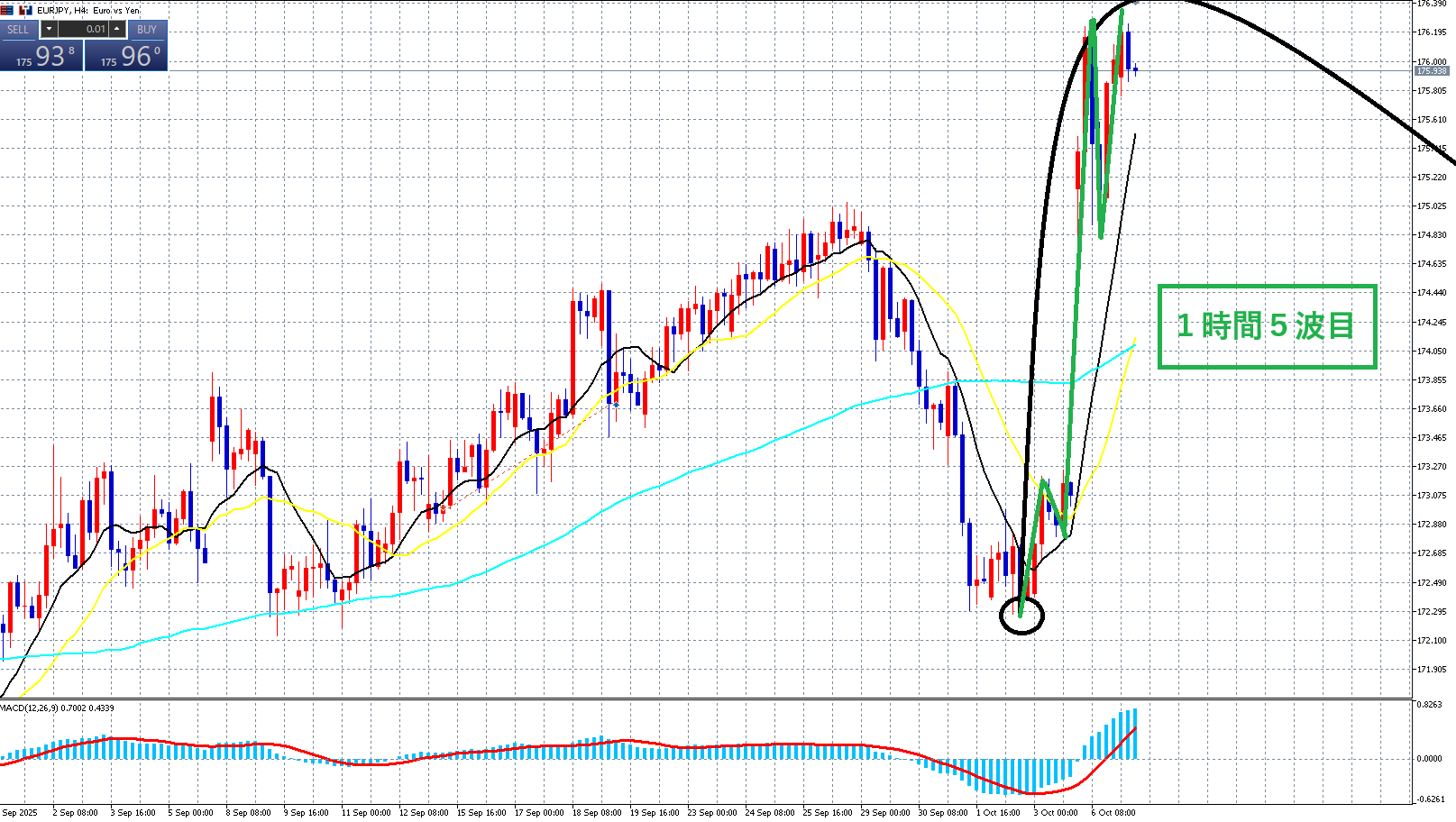Click the 175.938 current price tag
Screen dimensions: 1456x822
click(x=1431, y=70)
